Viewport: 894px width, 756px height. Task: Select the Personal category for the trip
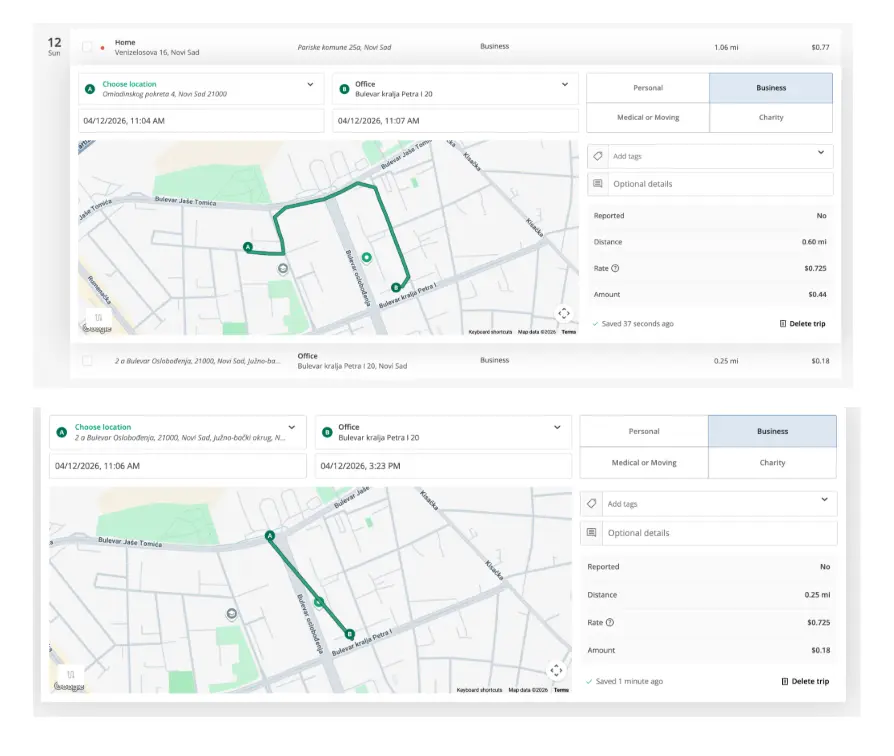click(648, 88)
